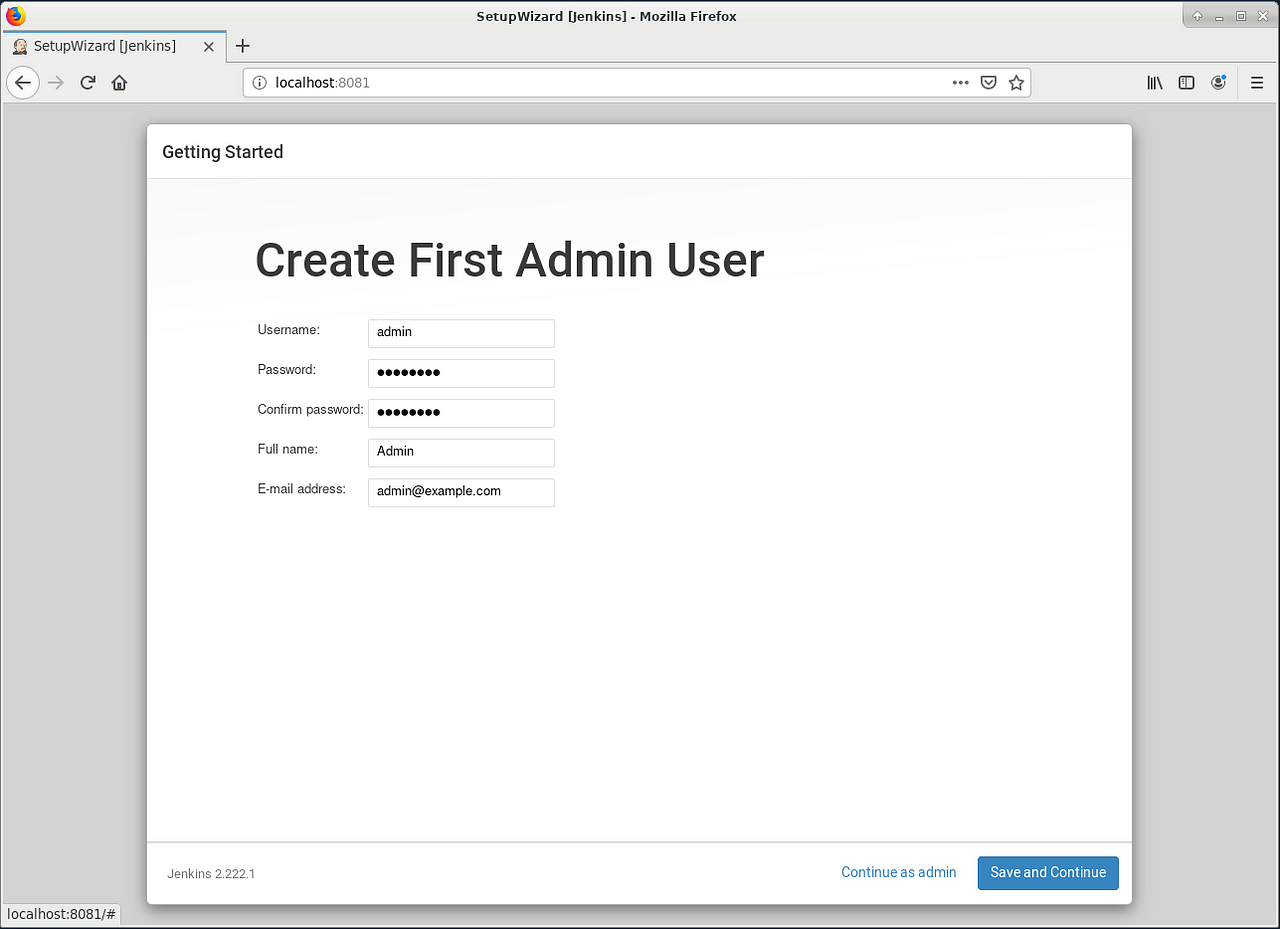Click the Password: label
The height and width of the screenshot is (929, 1280).
coord(287,370)
